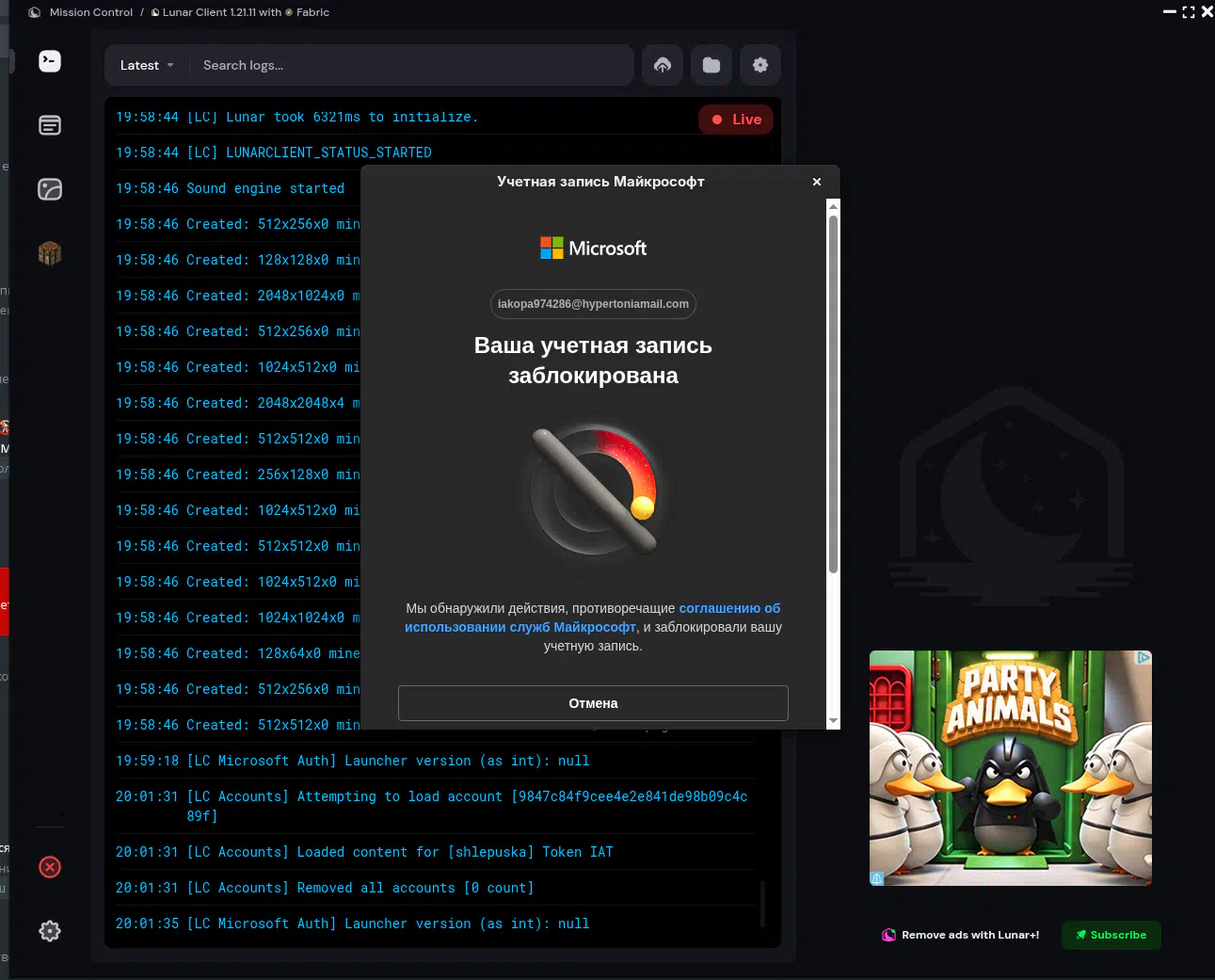This screenshot has height=980, width=1215.
Task: Click the Lunar logo icon in title bar
Action: pos(35,12)
